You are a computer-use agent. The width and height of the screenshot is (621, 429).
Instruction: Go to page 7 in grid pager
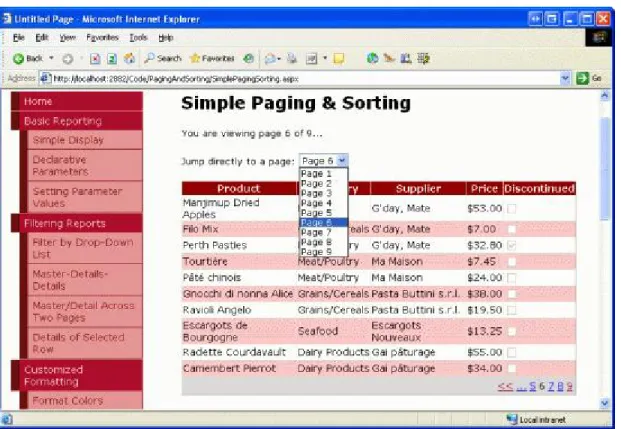click(551, 386)
